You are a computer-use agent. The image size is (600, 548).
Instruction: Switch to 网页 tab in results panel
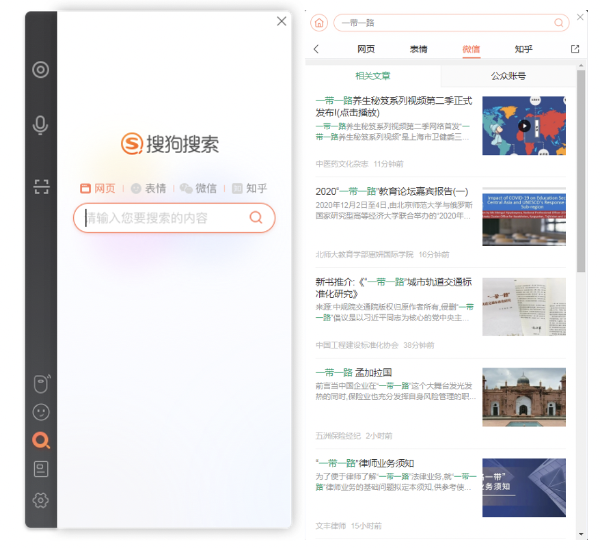[x=366, y=49]
